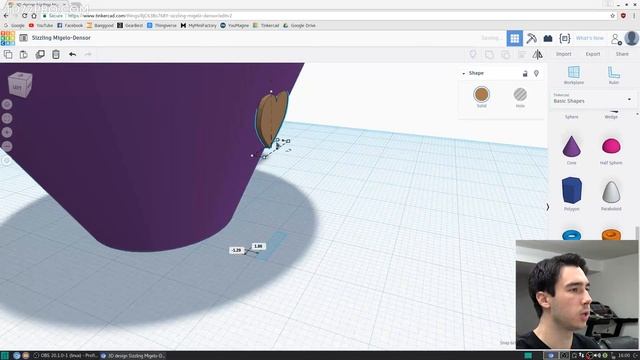Open the What's New link
Screen dimensions: 640x360
[x=589, y=38]
